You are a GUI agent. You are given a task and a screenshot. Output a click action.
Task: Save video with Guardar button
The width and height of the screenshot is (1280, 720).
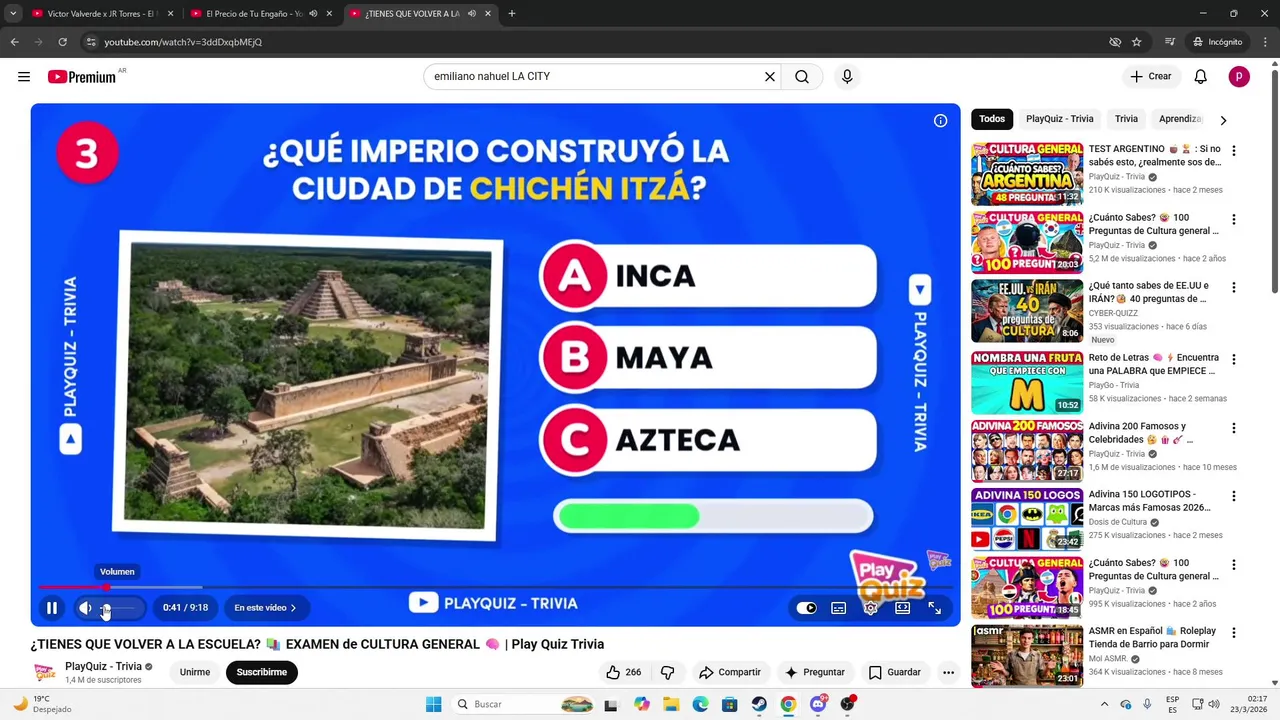tap(895, 672)
